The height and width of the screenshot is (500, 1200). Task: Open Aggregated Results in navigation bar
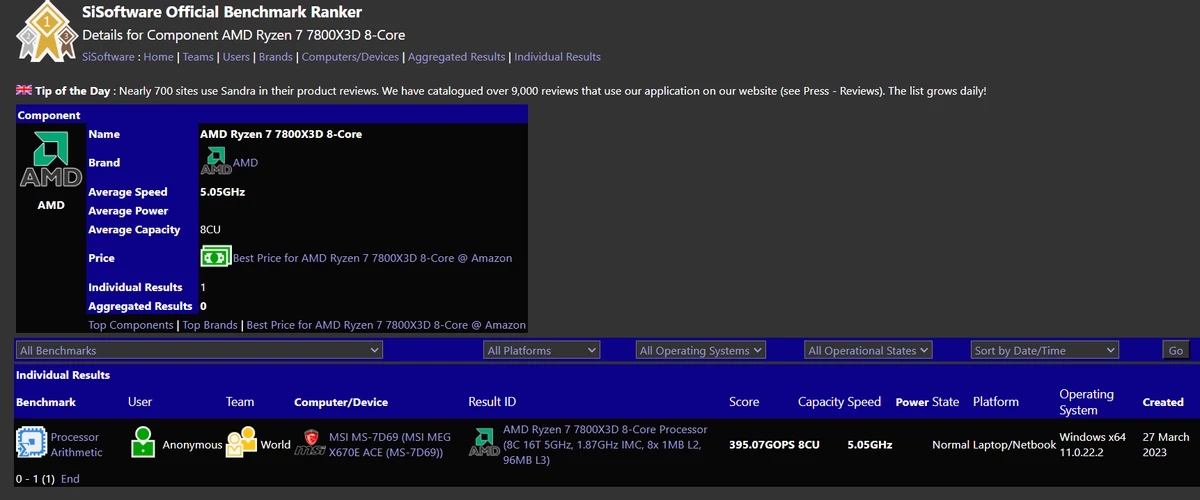click(x=456, y=57)
